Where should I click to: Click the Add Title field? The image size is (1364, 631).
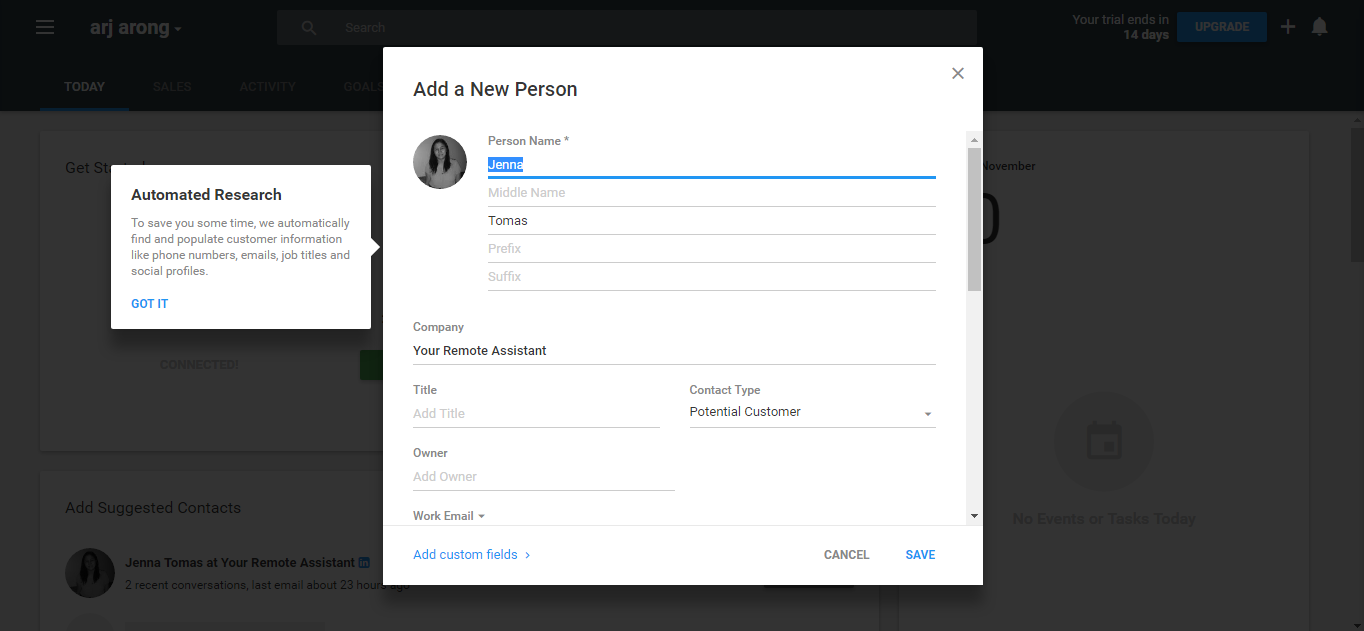click(x=536, y=414)
